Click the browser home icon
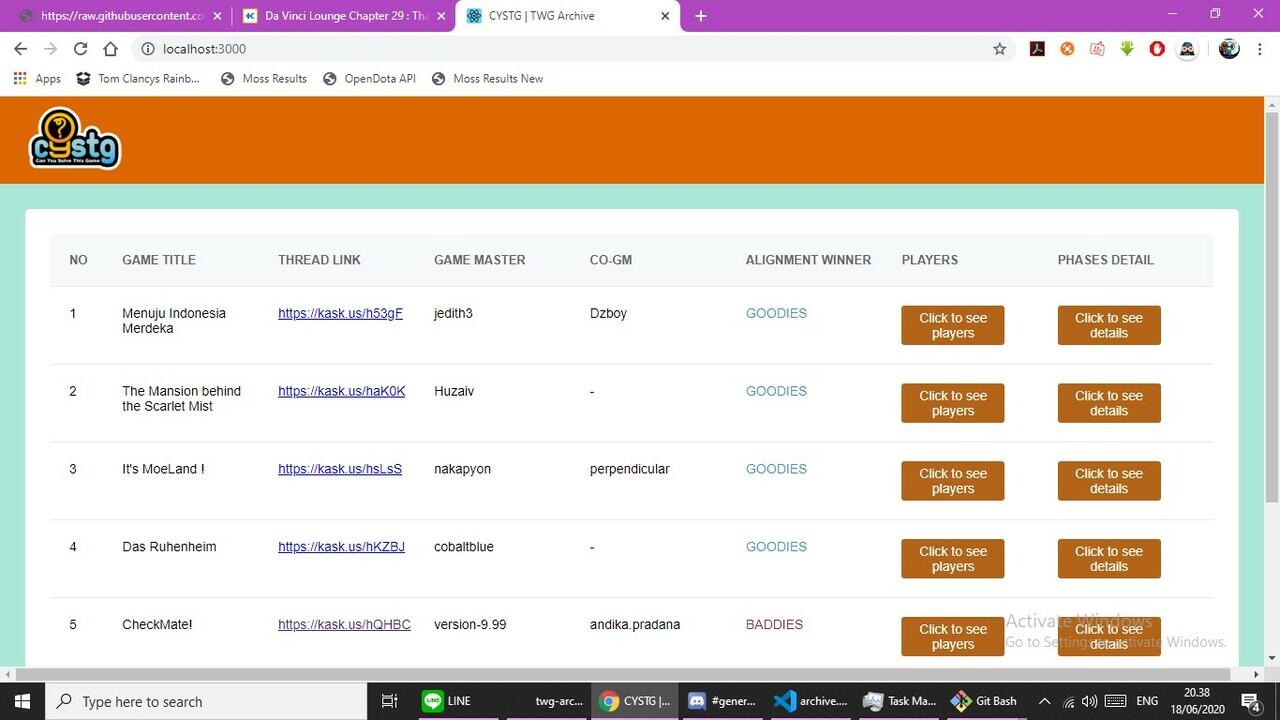The image size is (1280, 720). click(110, 49)
